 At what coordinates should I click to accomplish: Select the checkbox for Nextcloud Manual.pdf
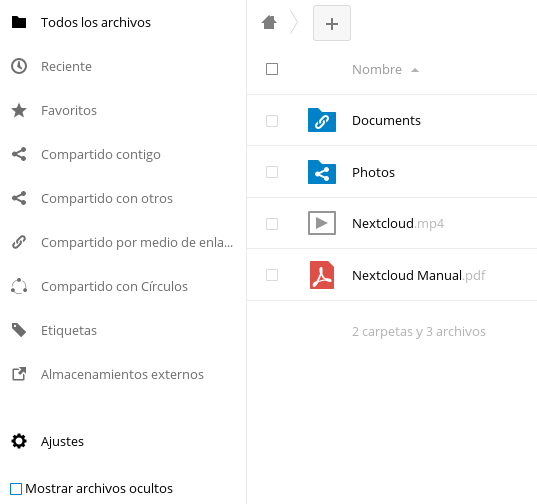click(272, 275)
